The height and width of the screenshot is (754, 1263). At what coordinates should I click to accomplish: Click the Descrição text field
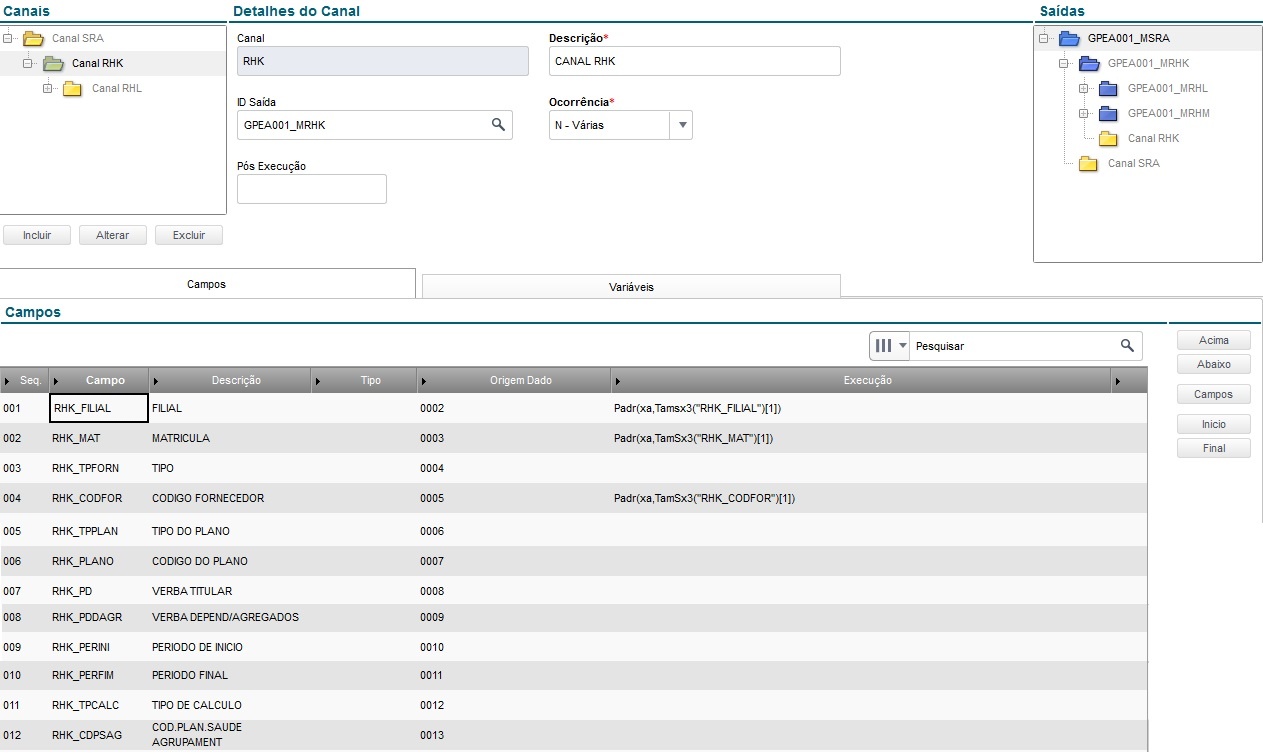click(694, 61)
